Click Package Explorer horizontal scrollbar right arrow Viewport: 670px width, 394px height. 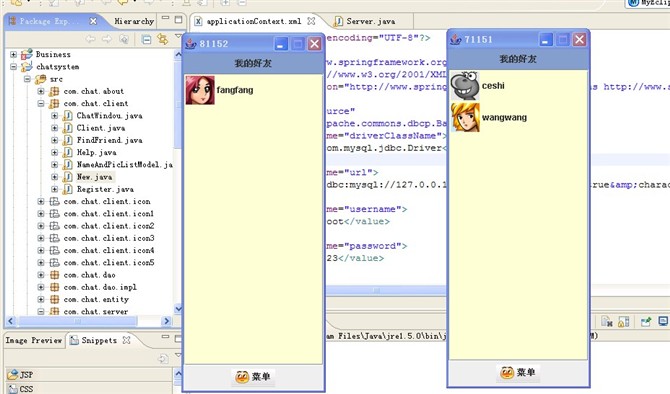167,320
